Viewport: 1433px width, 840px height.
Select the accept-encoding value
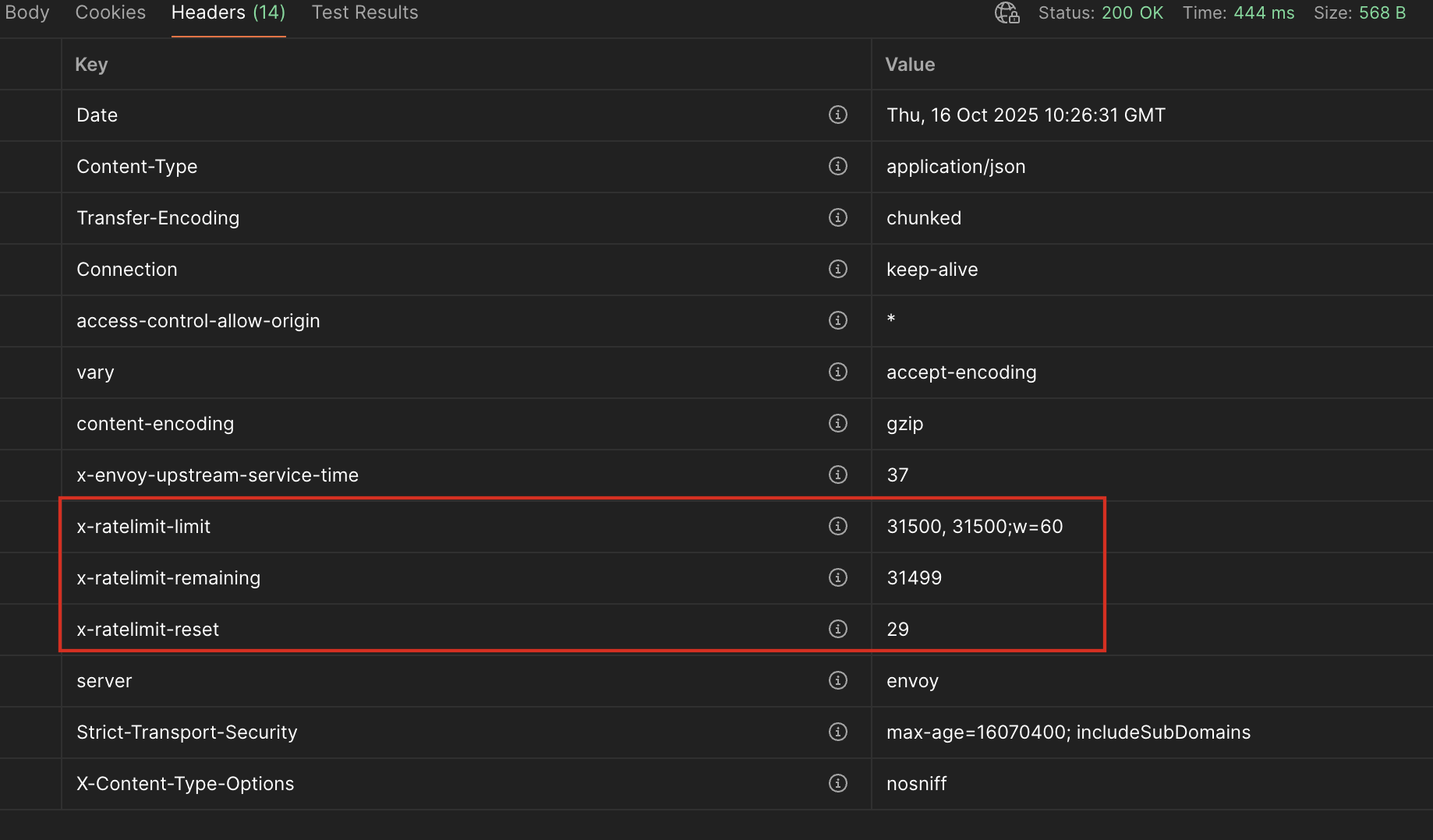pos(961,372)
